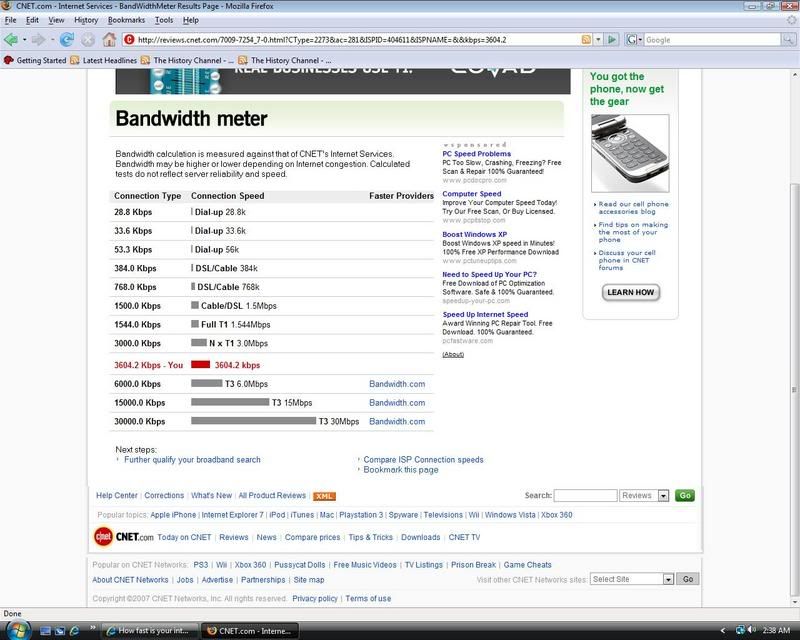Click the Downloads link in CNET footer
Image resolution: width=800 pixels, height=640 pixels.
point(420,537)
